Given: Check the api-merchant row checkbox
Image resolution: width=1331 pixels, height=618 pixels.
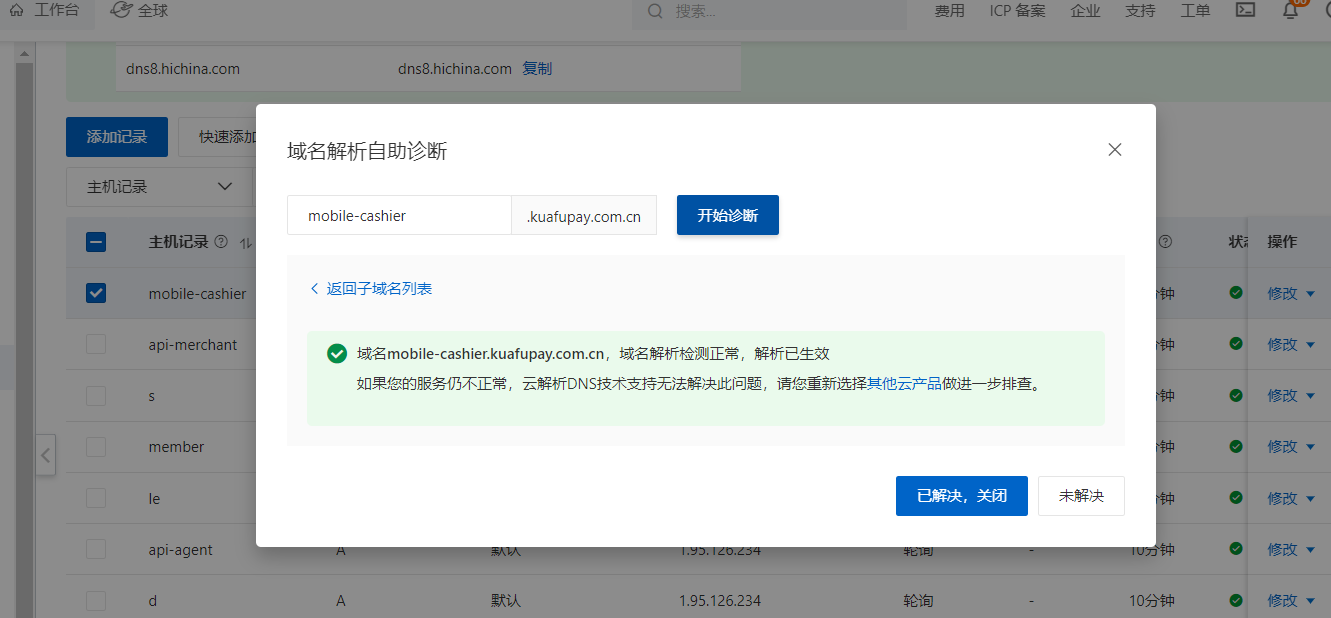Looking at the screenshot, I should pos(96,344).
